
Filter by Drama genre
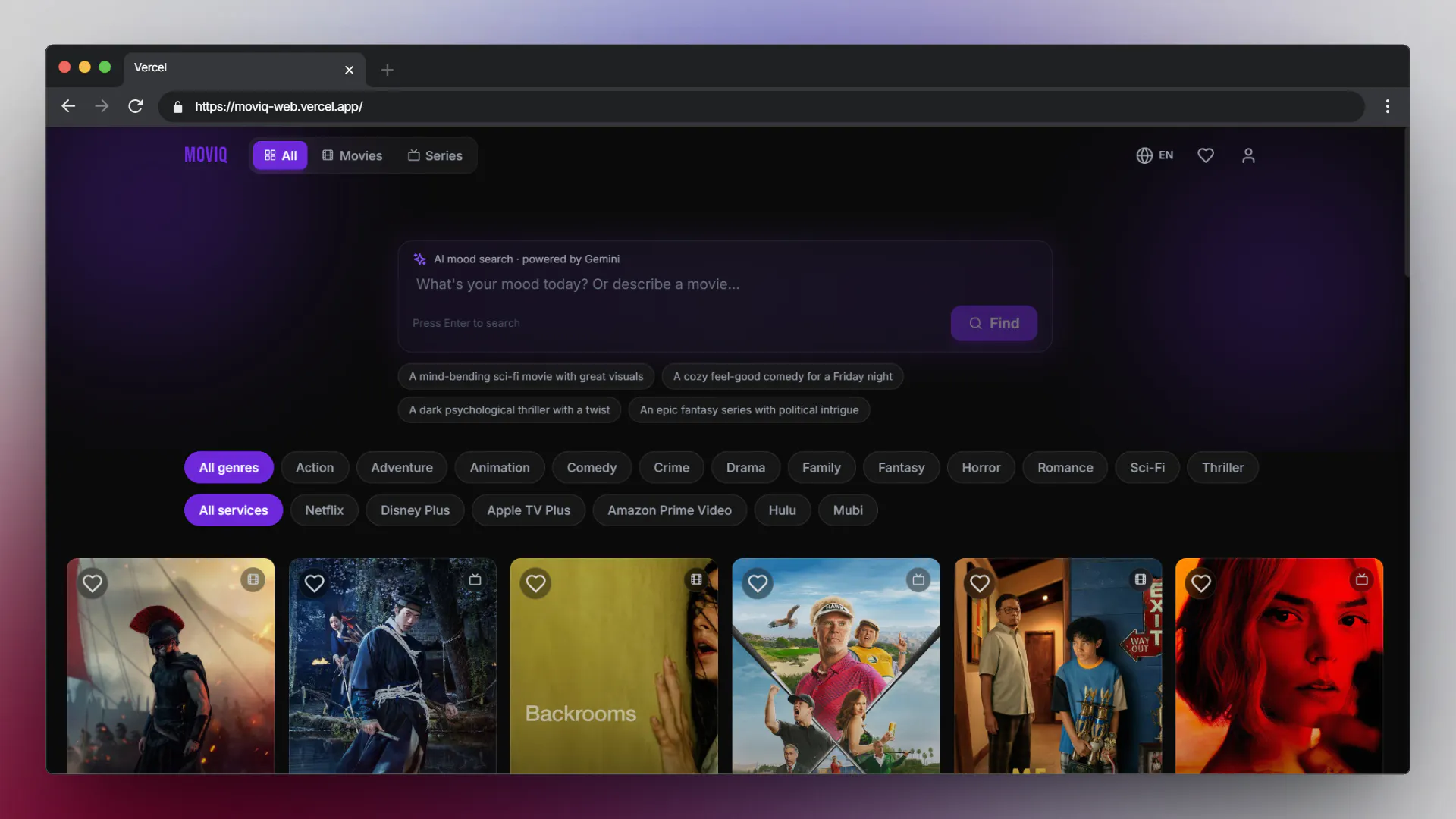[x=745, y=467]
